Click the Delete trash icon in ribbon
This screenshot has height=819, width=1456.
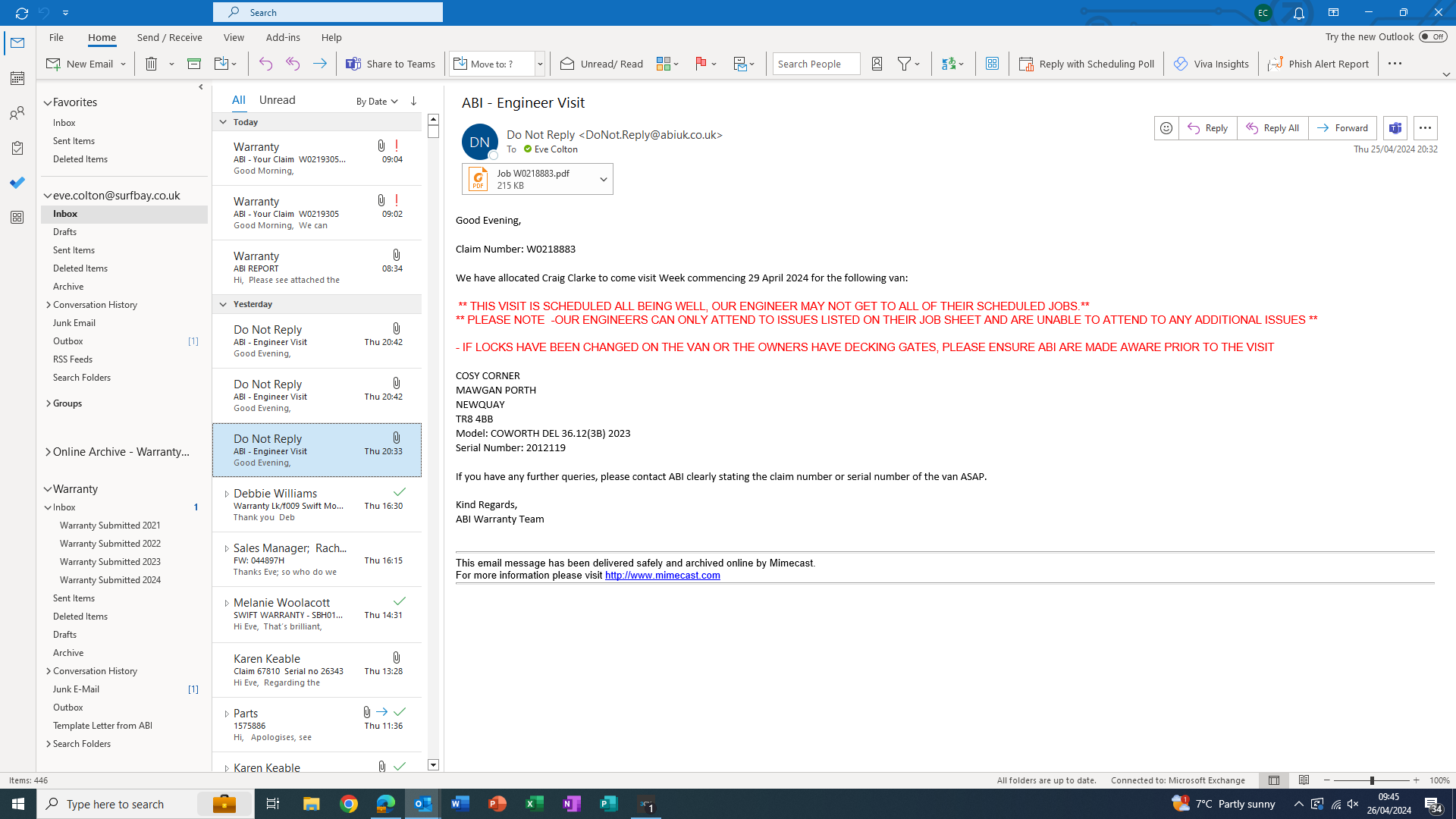pyautogui.click(x=152, y=64)
